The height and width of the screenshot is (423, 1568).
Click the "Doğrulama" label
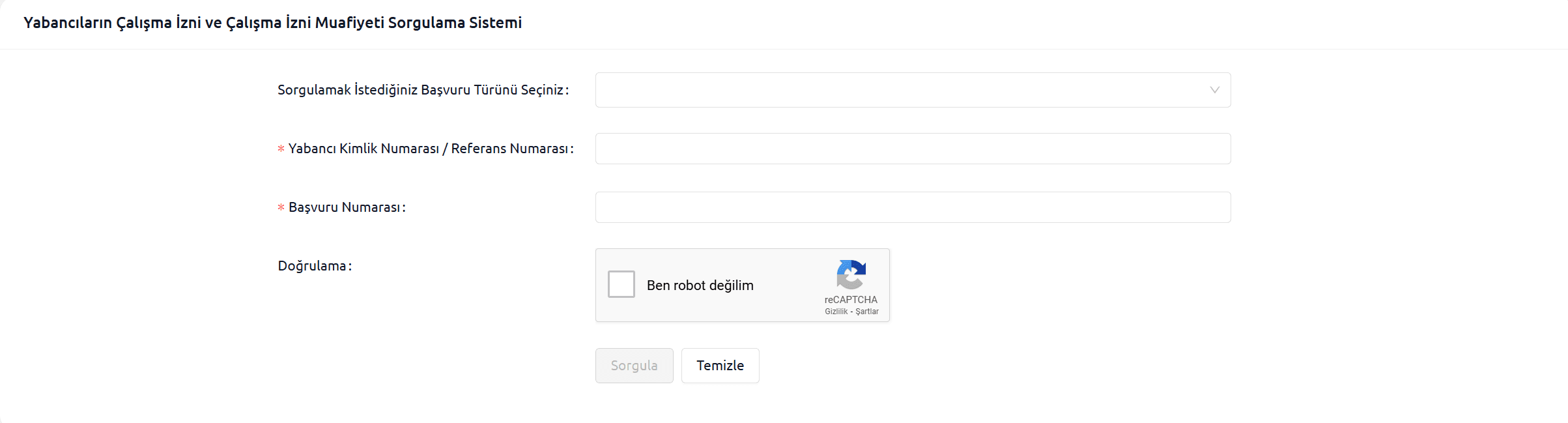point(314,266)
